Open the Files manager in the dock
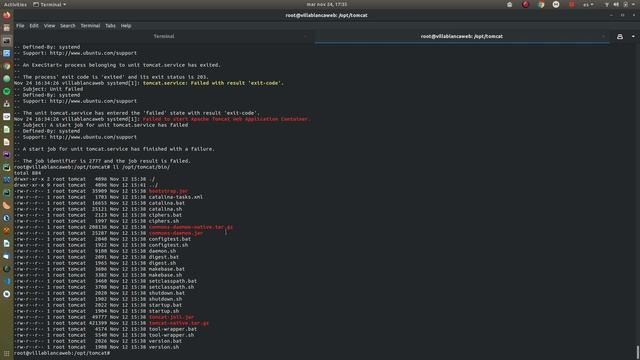 7,28
